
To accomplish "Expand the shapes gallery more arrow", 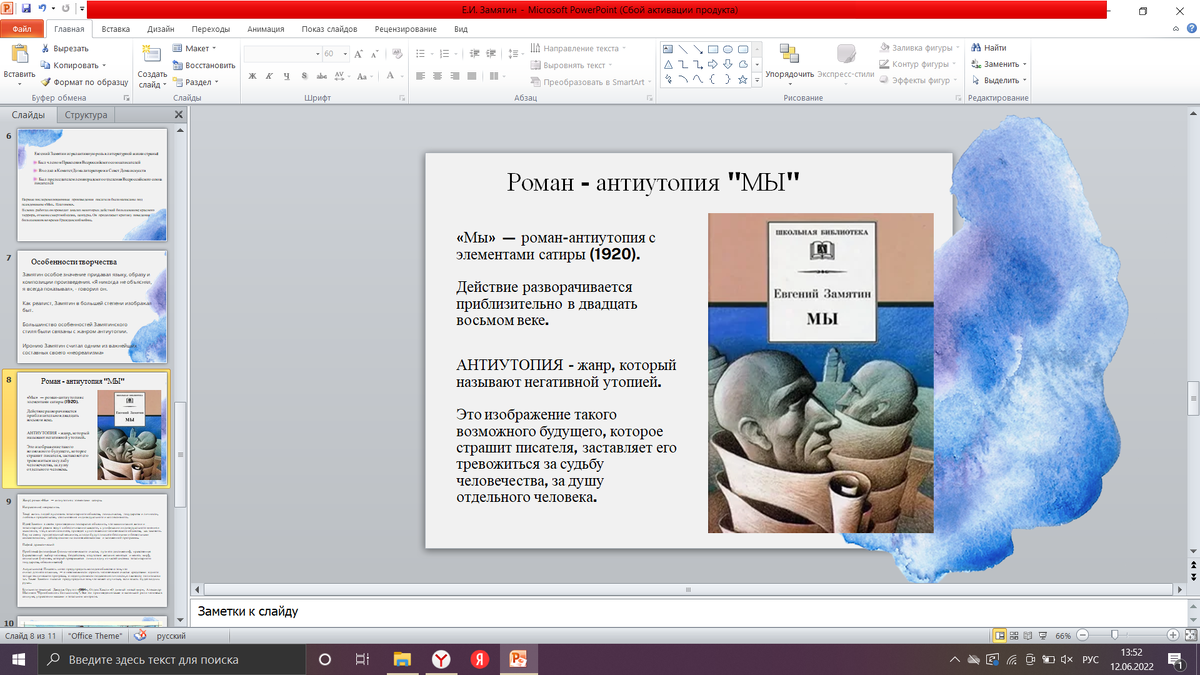I will [756, 79].
